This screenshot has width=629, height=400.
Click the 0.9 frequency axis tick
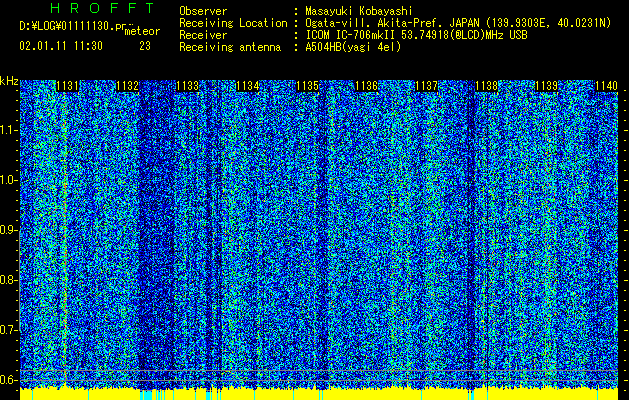(9, 230)
